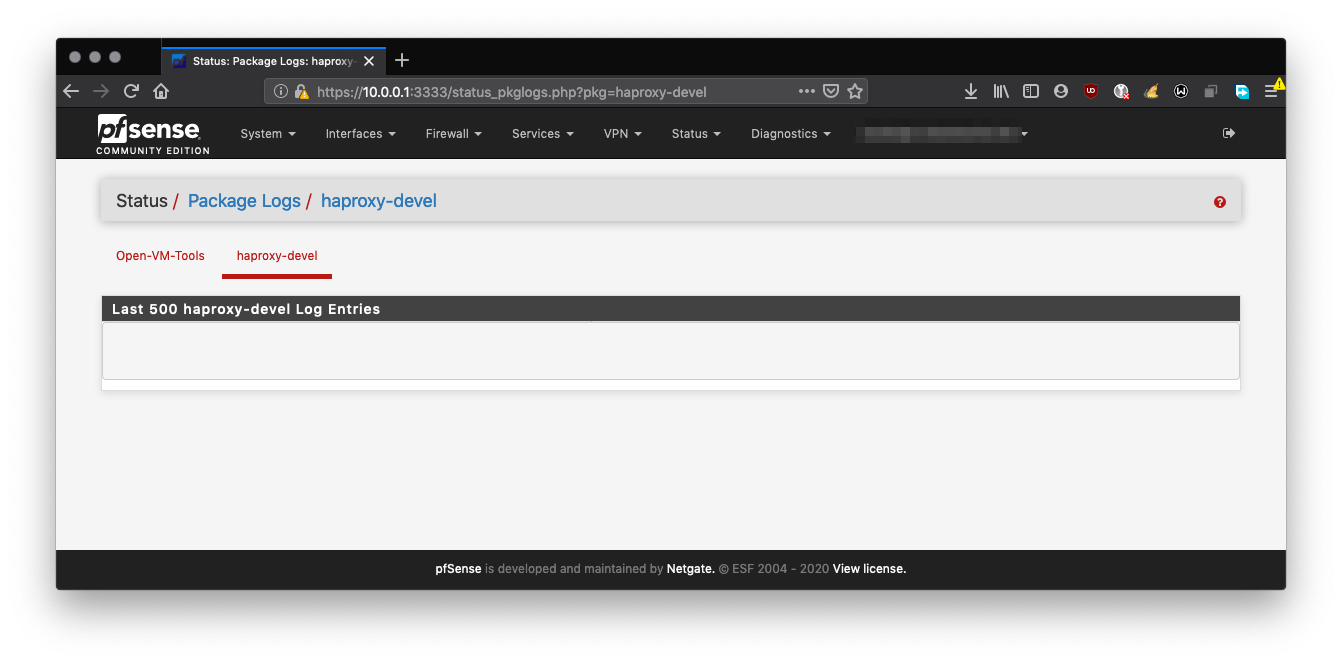1342x664 pixels.
Task: Open help via red question mark icon
Action: [x=1220, y=202]
